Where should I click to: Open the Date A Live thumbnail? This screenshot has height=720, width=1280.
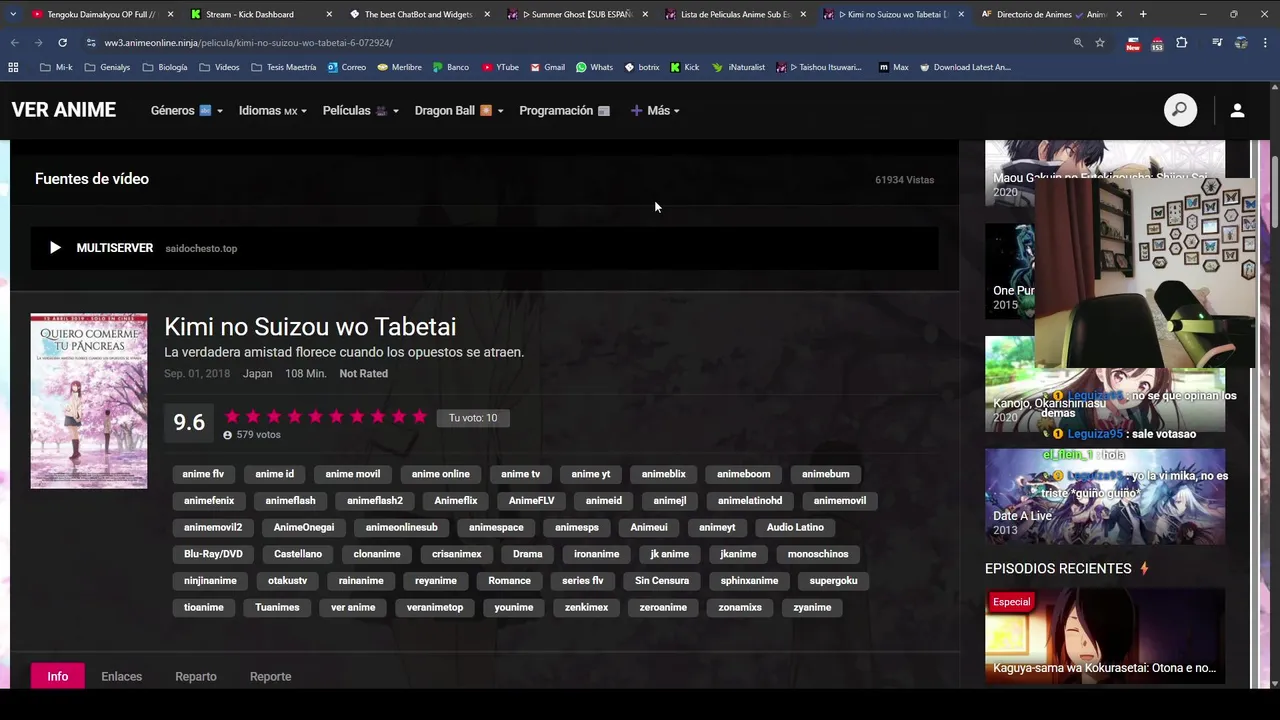point(1105,497)
